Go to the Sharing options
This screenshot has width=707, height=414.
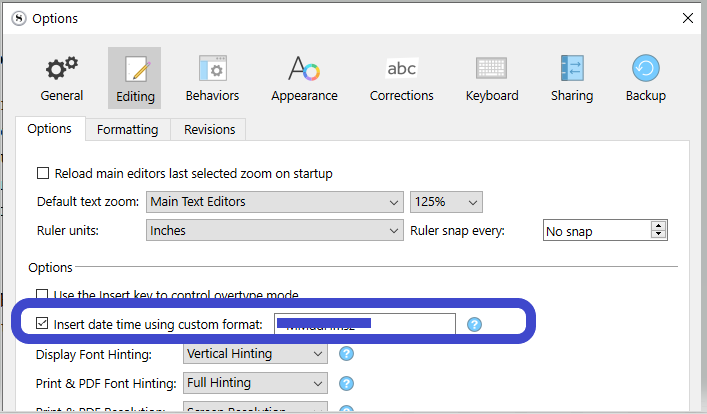tap(571, 78)
